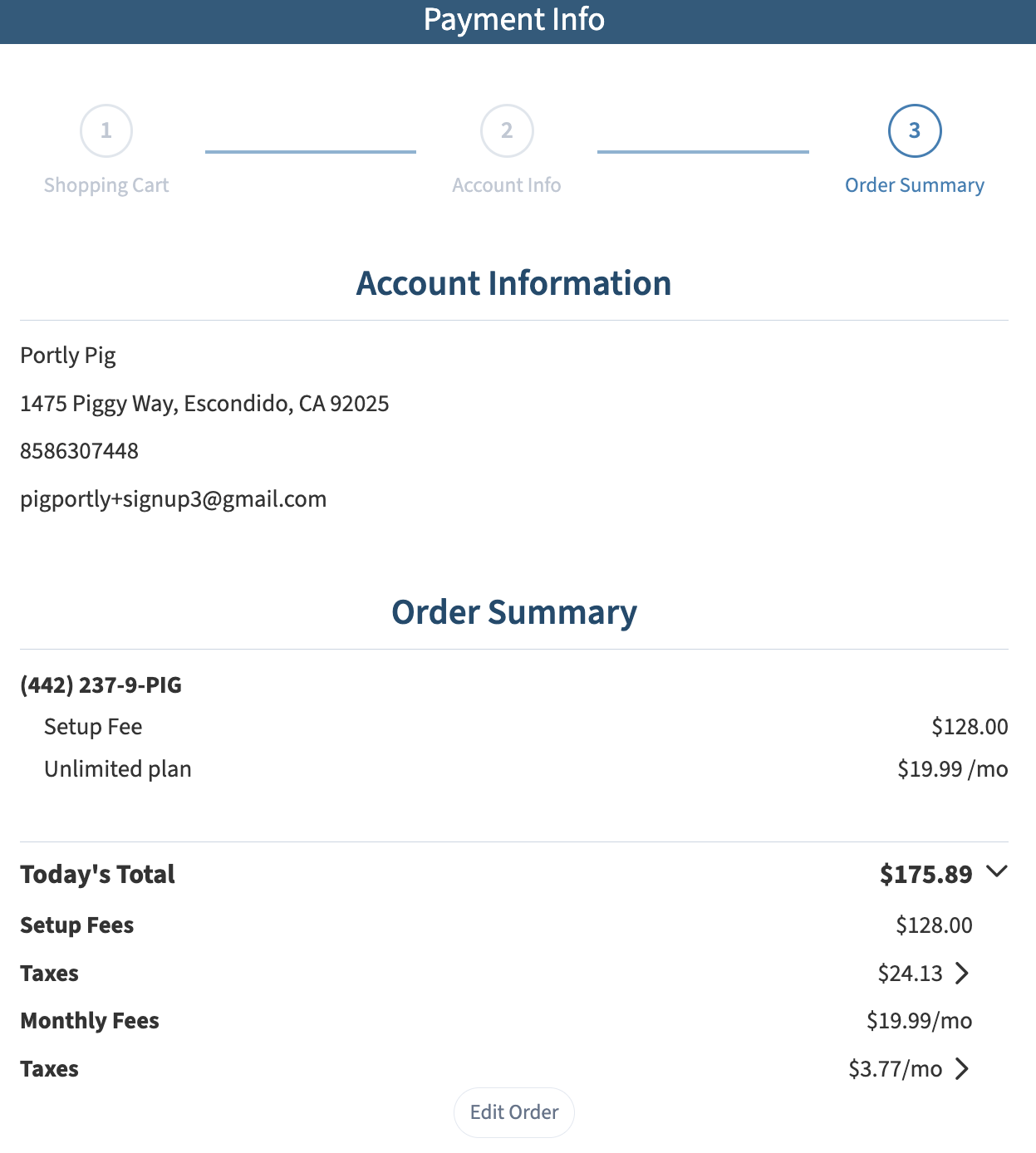Collapse Today's Total chevron
The width and height of the screenshot is (1036, 1153).
point(996,871)
